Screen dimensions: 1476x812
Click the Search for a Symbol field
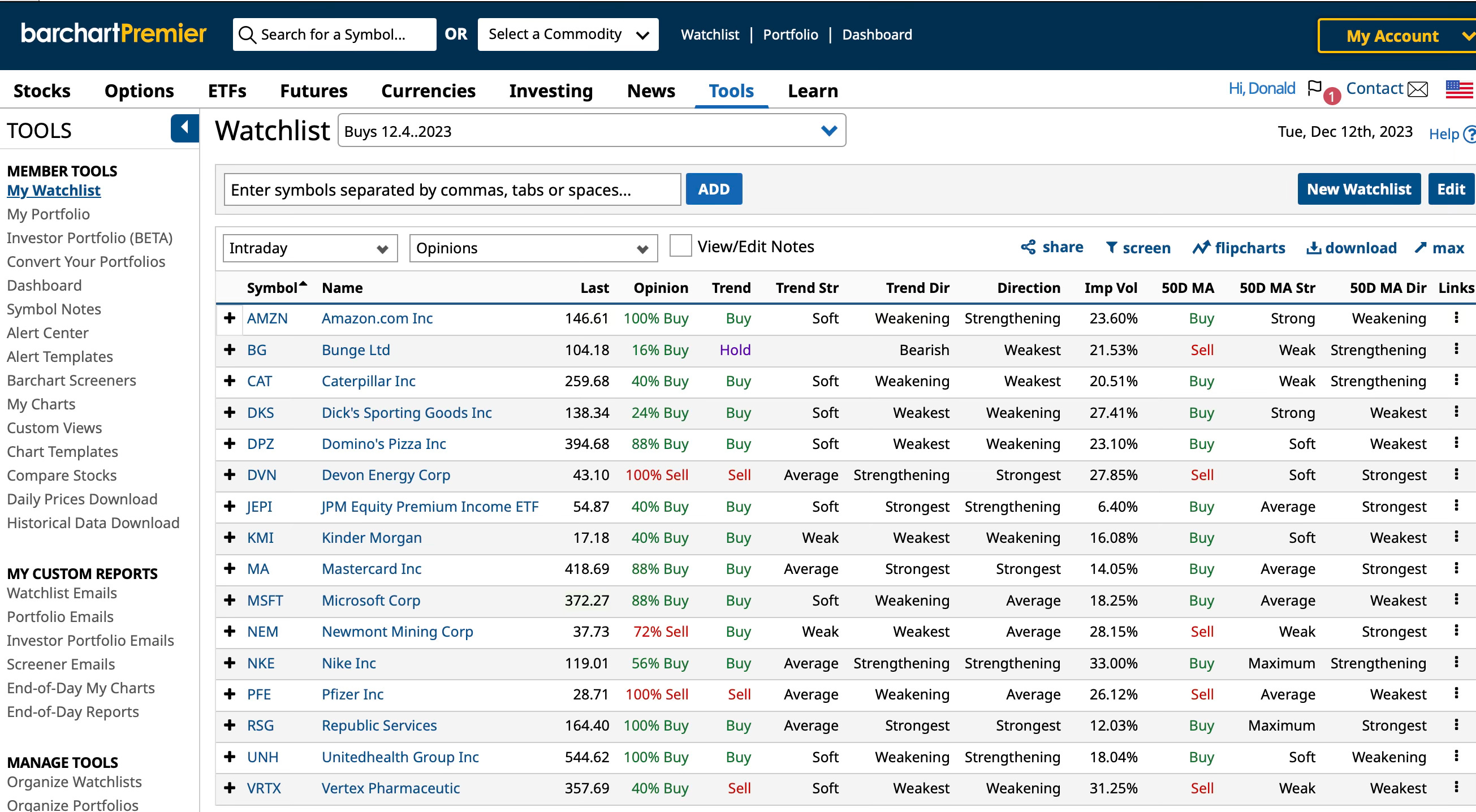tap(334, 34)
